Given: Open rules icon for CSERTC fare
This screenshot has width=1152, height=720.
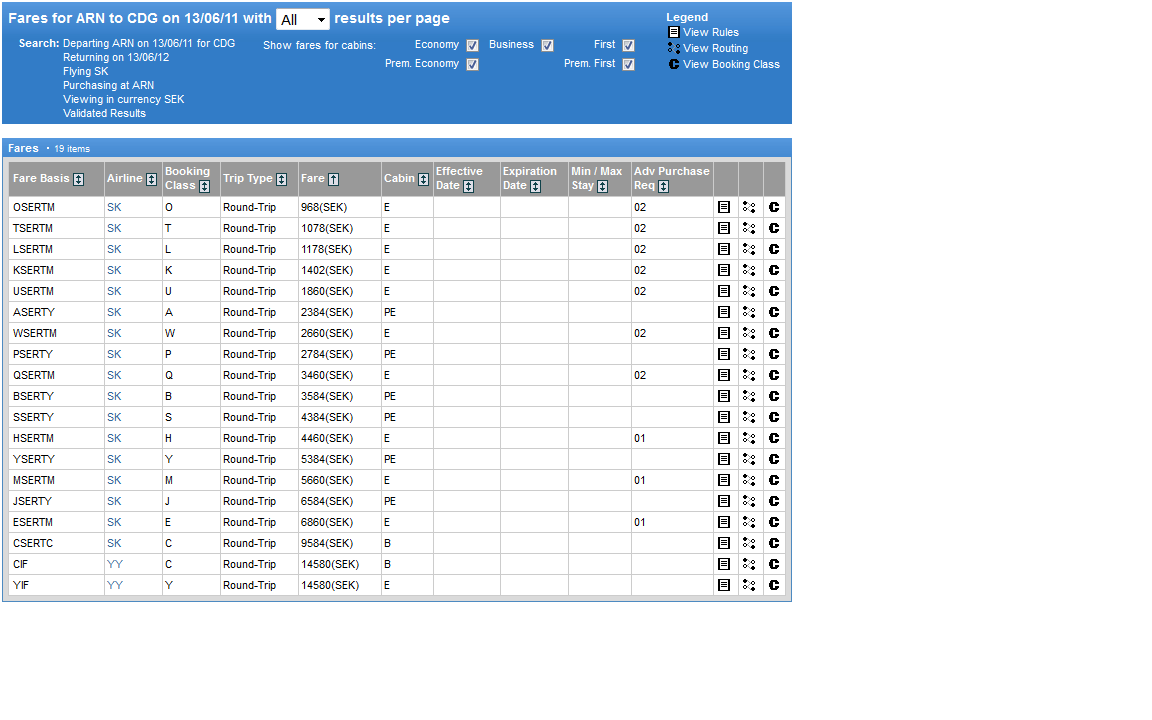Looking at the screenshot, I should (x=724, y=543).
